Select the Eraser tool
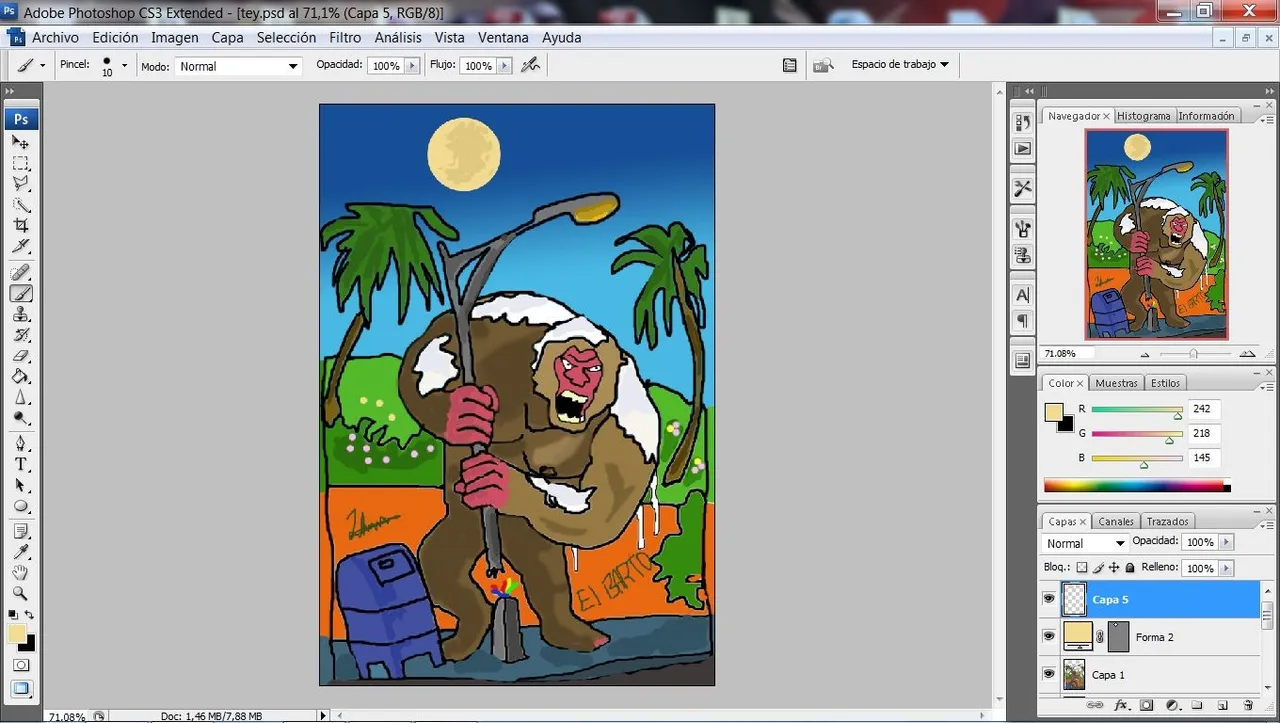Screen dimensions: 1280x723 coord(21,356)
